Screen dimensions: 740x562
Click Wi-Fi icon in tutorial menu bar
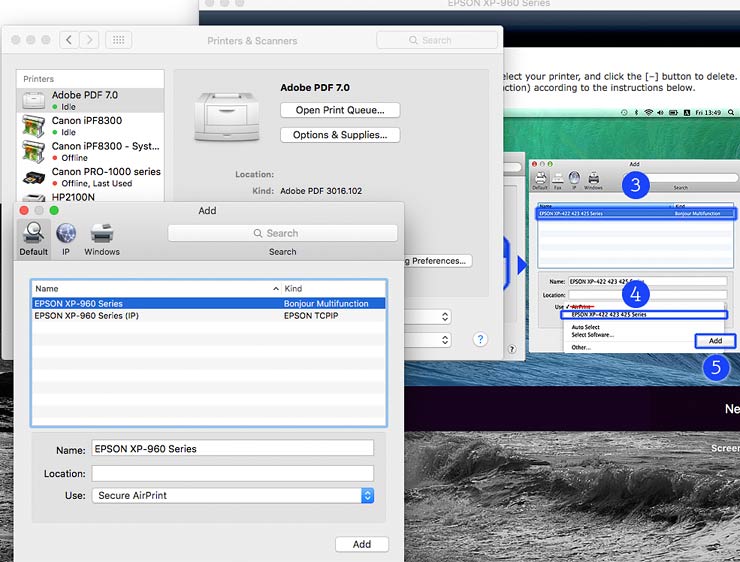tap(648, 112)
